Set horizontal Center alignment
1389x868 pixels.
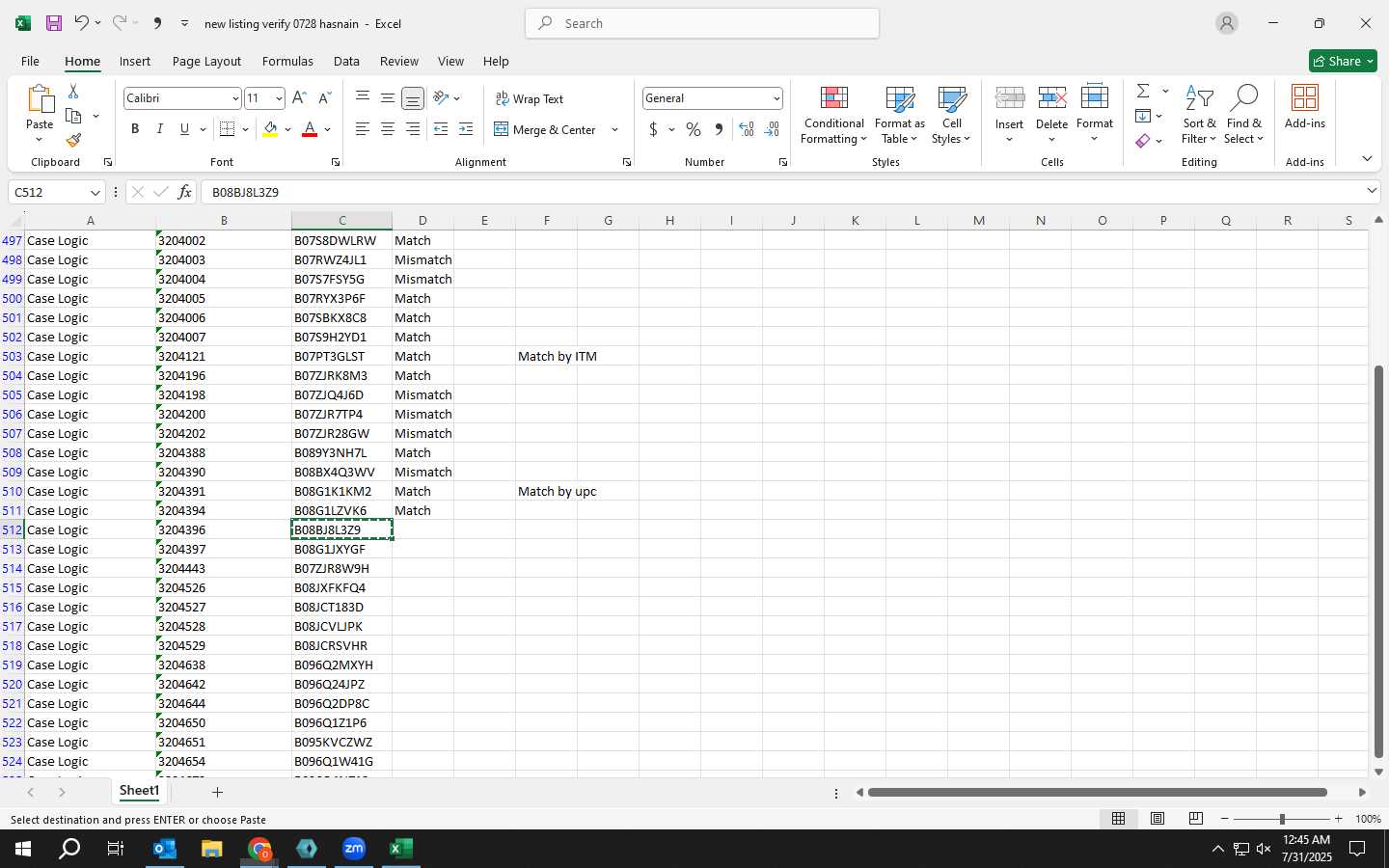click(x=388, y=129)
